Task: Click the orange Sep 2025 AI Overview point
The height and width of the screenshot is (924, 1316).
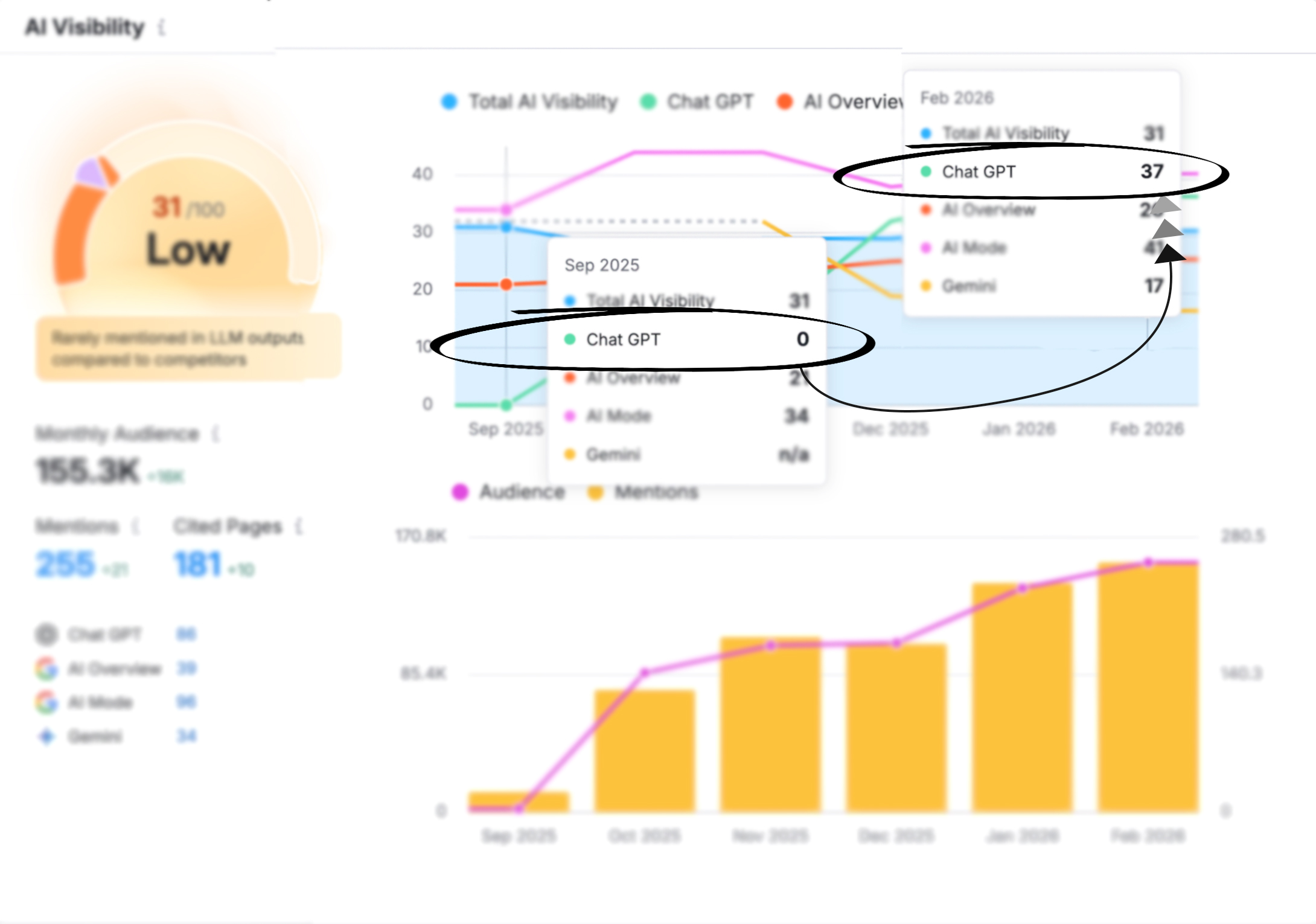Action: (x=506, y=284)
